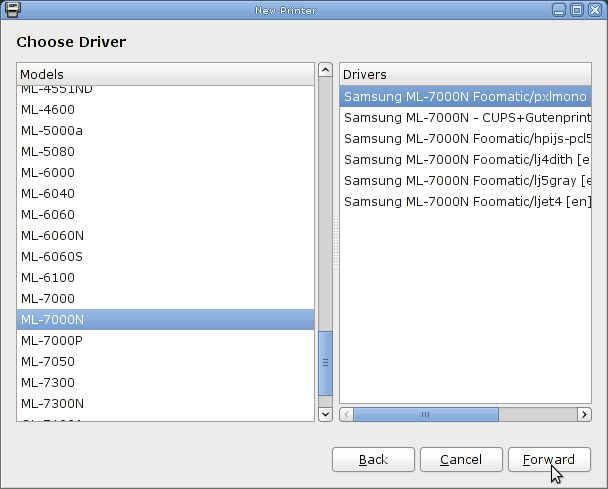608x489 pixels.
Task: Click the Drivers horizontal scrollbar thumb
Action: [426, 415]
